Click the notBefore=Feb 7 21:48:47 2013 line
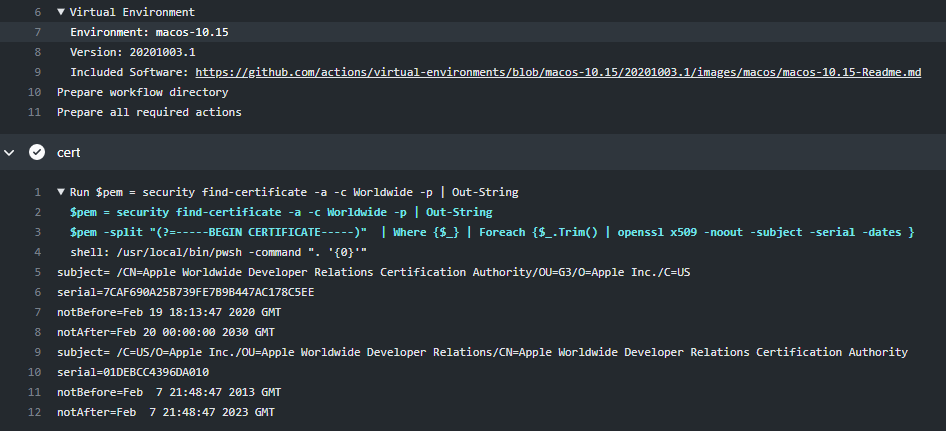This screenshot has height=431, width=946. click(169, 392)
